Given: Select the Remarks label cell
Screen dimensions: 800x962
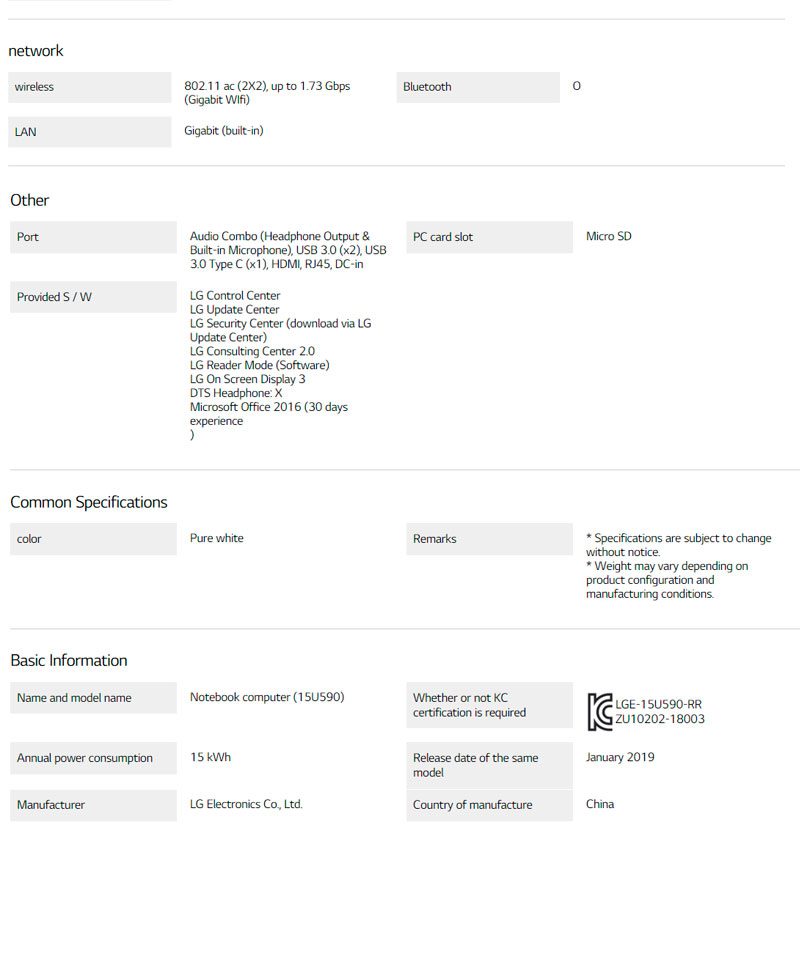Looking at the screenshot, I should 489,539.
